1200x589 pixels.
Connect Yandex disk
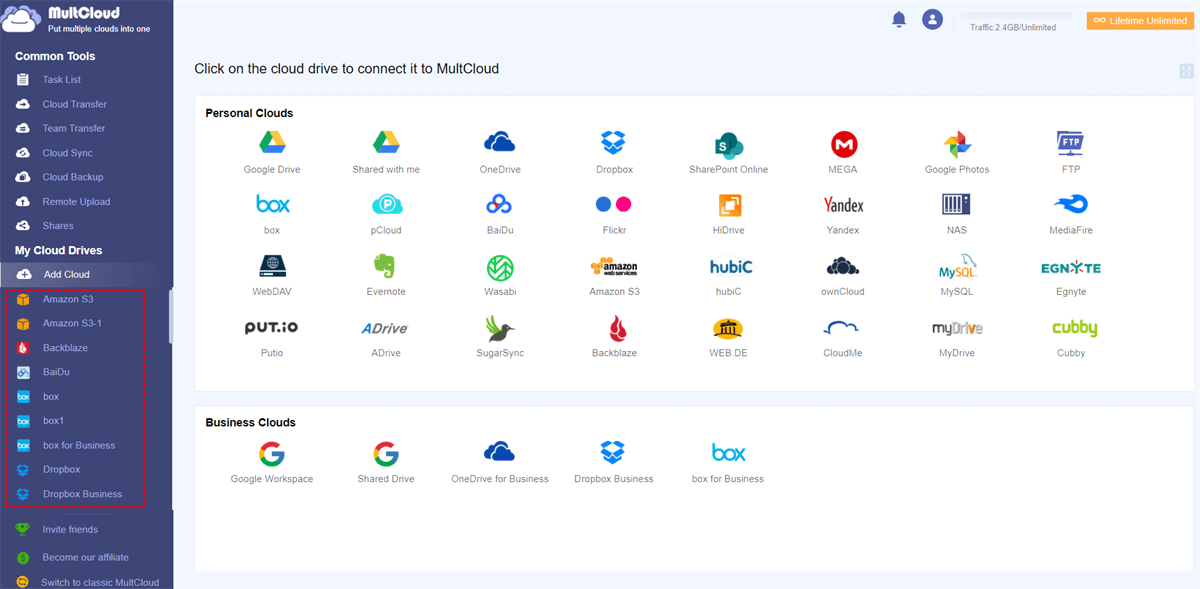(x=843, y=214)
